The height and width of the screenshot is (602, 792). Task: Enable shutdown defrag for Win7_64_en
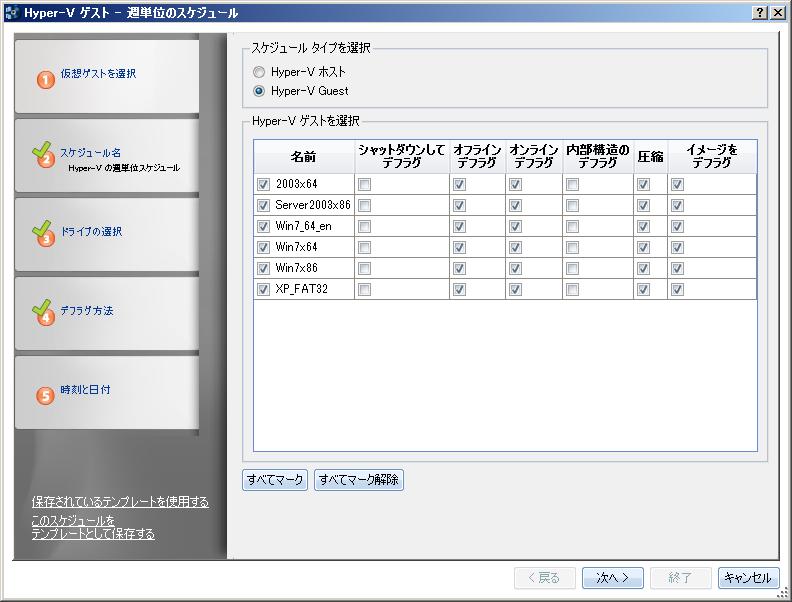click(364, 226)
